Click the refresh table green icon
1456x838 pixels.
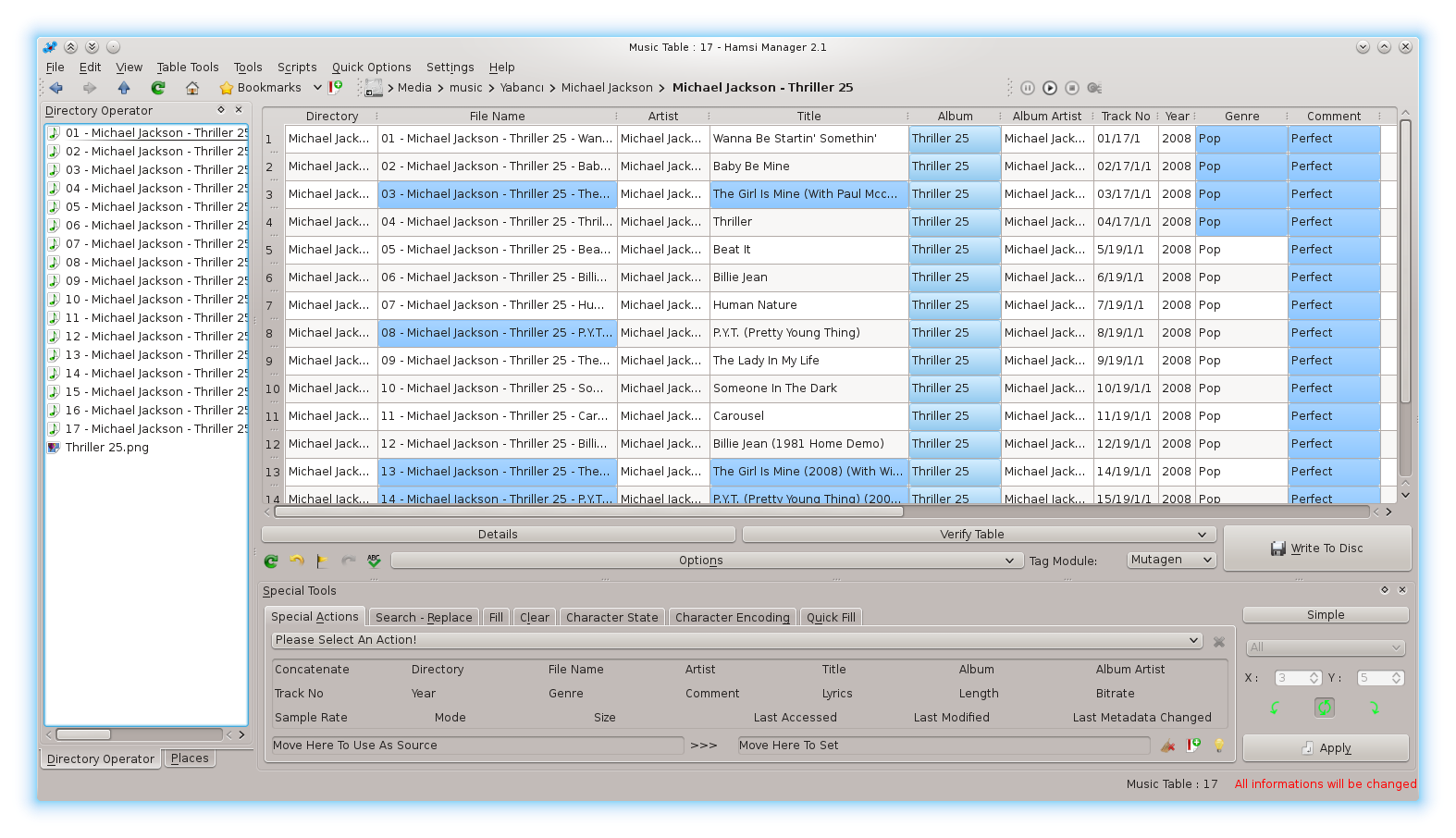[x=271, y=561]
